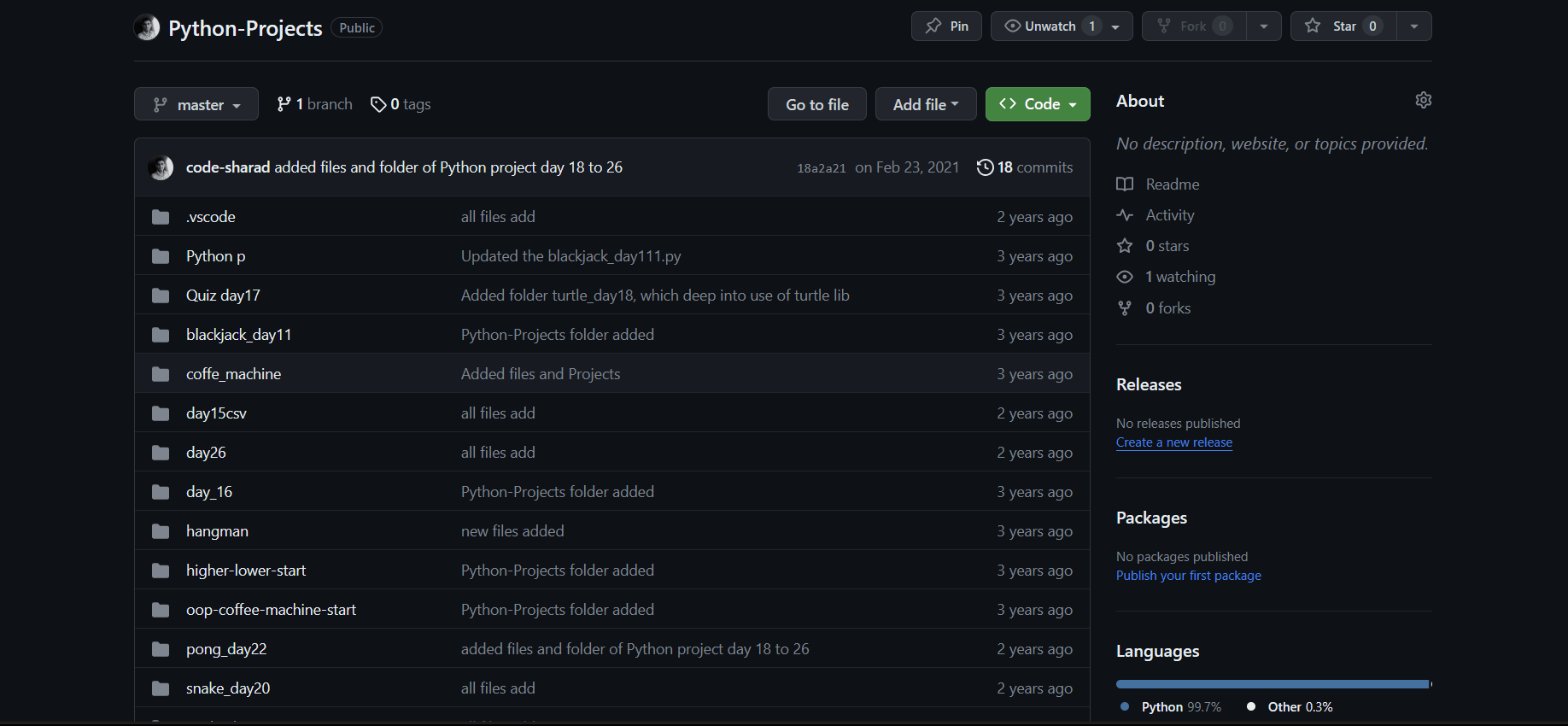1568x726 pixels.
Task: Open the day15csv folder
Action: click(217, 413)
